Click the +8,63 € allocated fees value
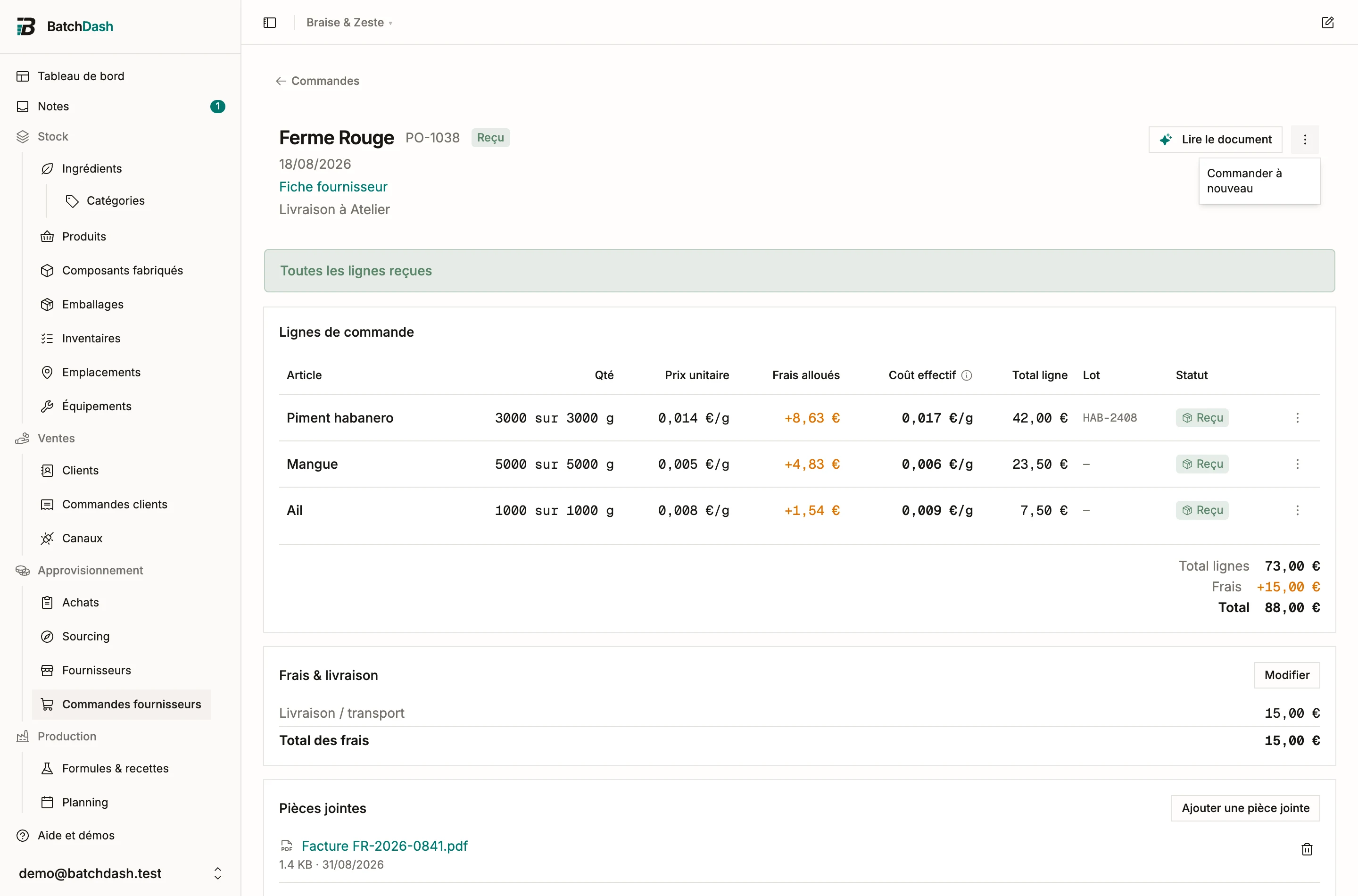Screen dimensions: 1358x896 point(812,418)
